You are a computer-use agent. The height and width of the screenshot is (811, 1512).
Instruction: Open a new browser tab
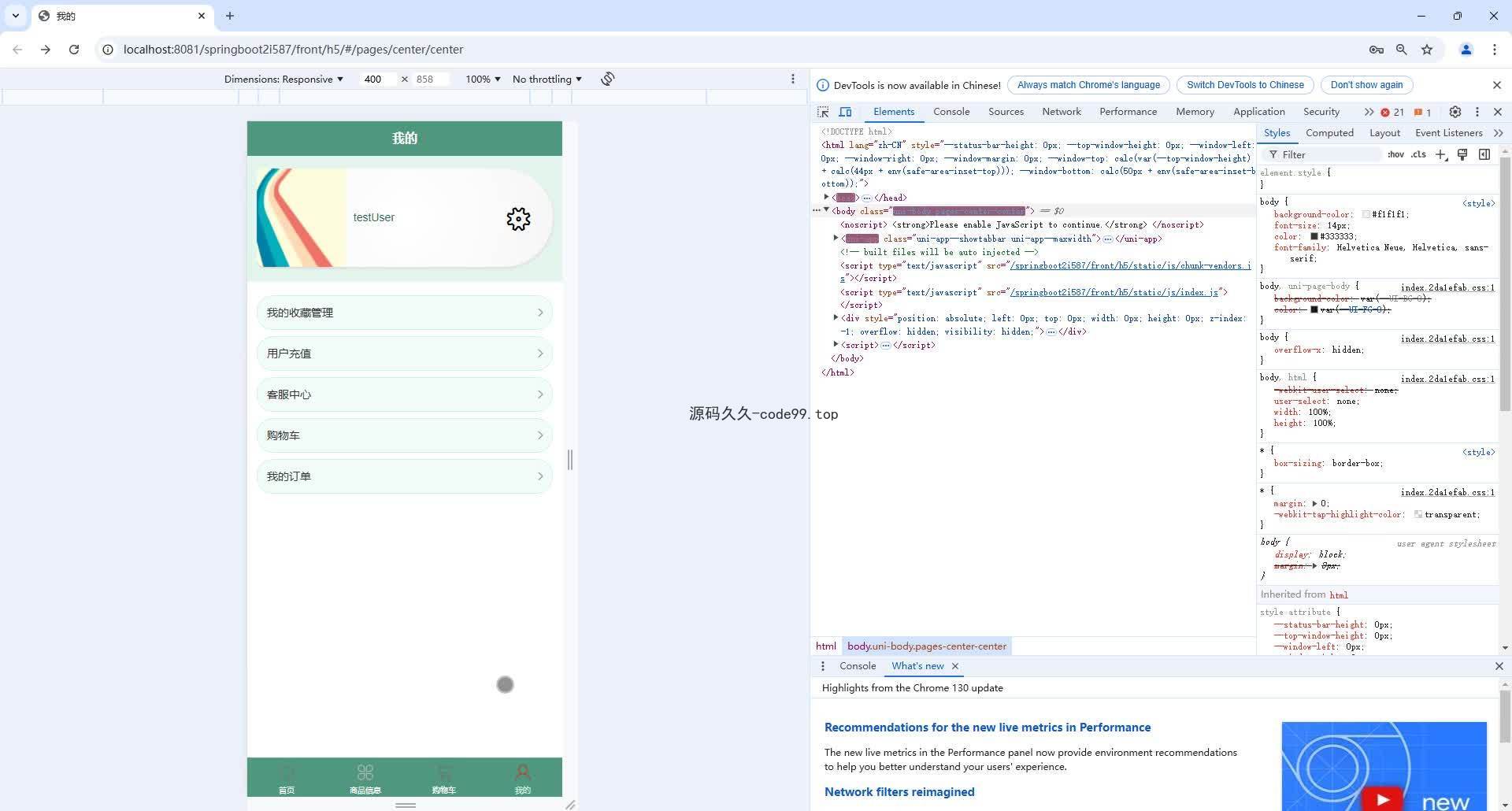[230, 16]
